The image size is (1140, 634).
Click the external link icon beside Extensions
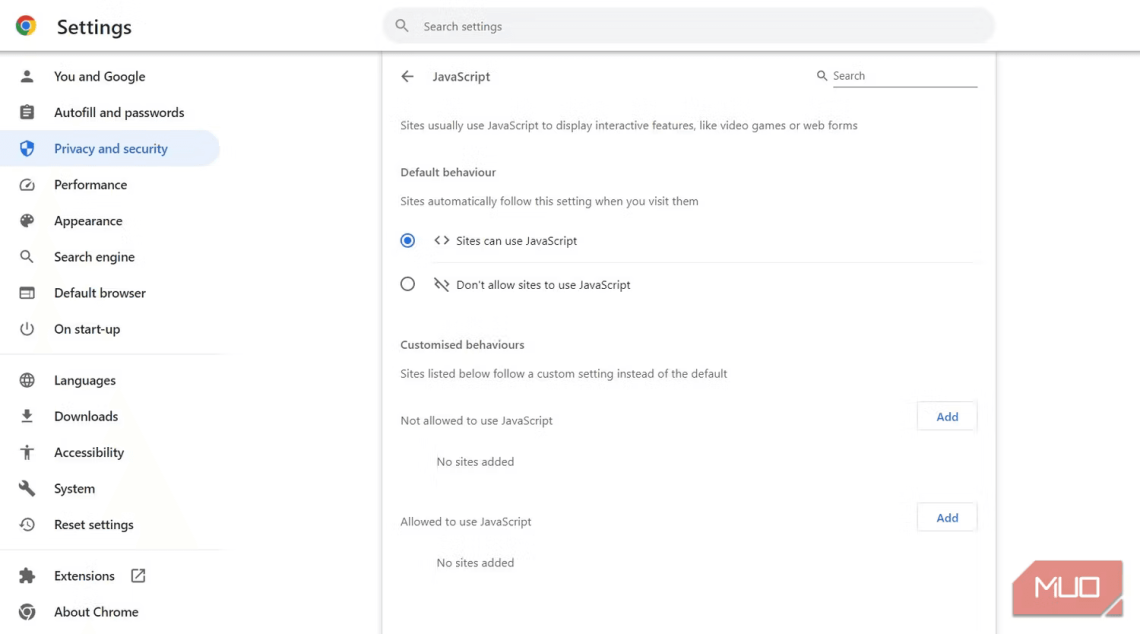tap(138, 576)
